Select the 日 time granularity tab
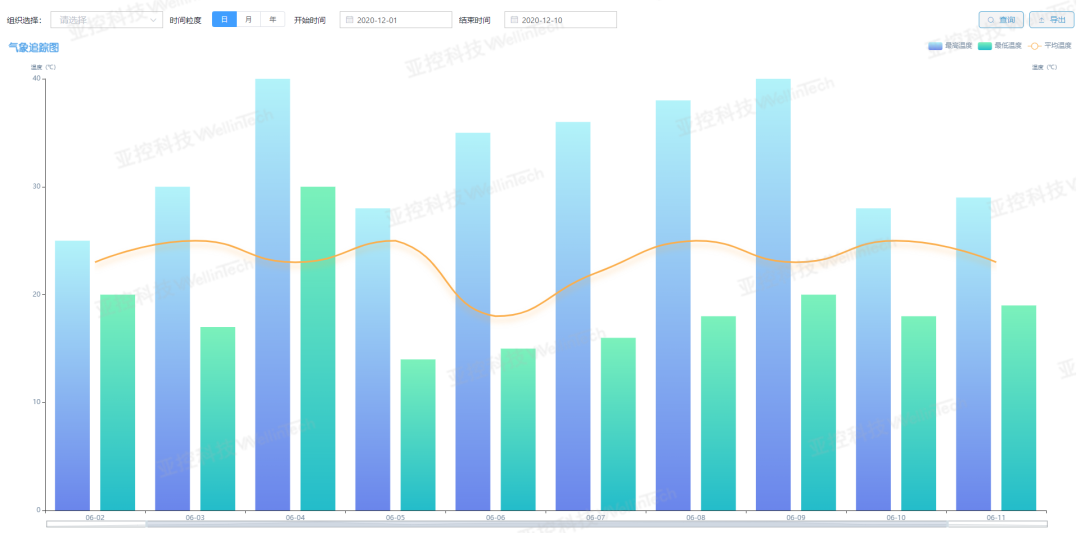This screenshot has height=533, width=1080. click(225, 19)
